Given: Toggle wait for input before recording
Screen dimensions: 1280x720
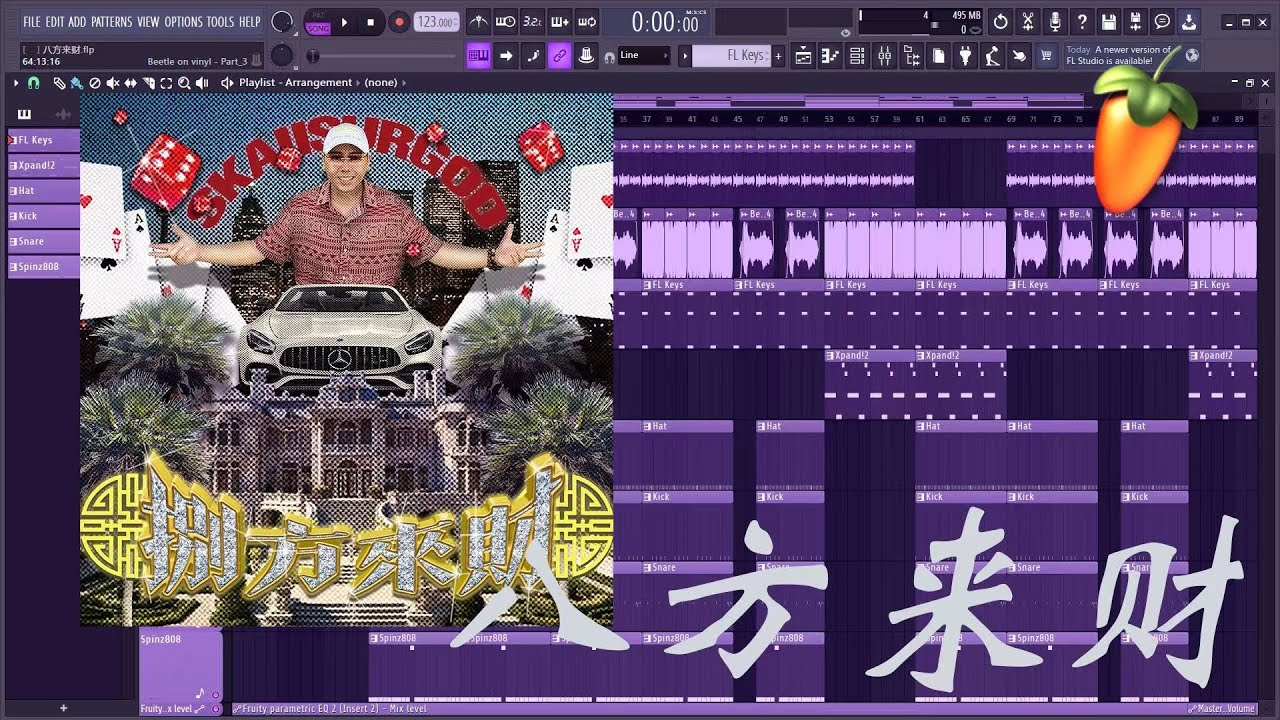Looking at the screenshot, I should pyautogui.click(x=506, y=22).
